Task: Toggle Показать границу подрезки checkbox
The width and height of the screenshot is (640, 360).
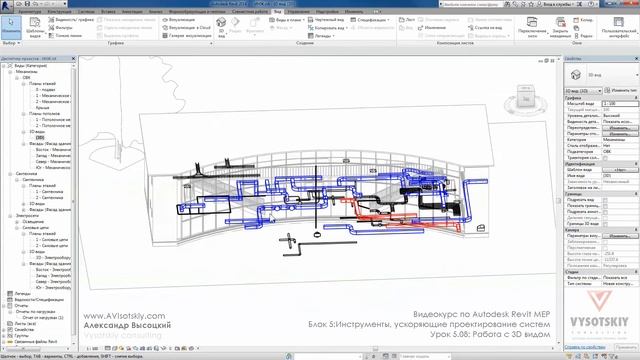Action: point(605,206)
